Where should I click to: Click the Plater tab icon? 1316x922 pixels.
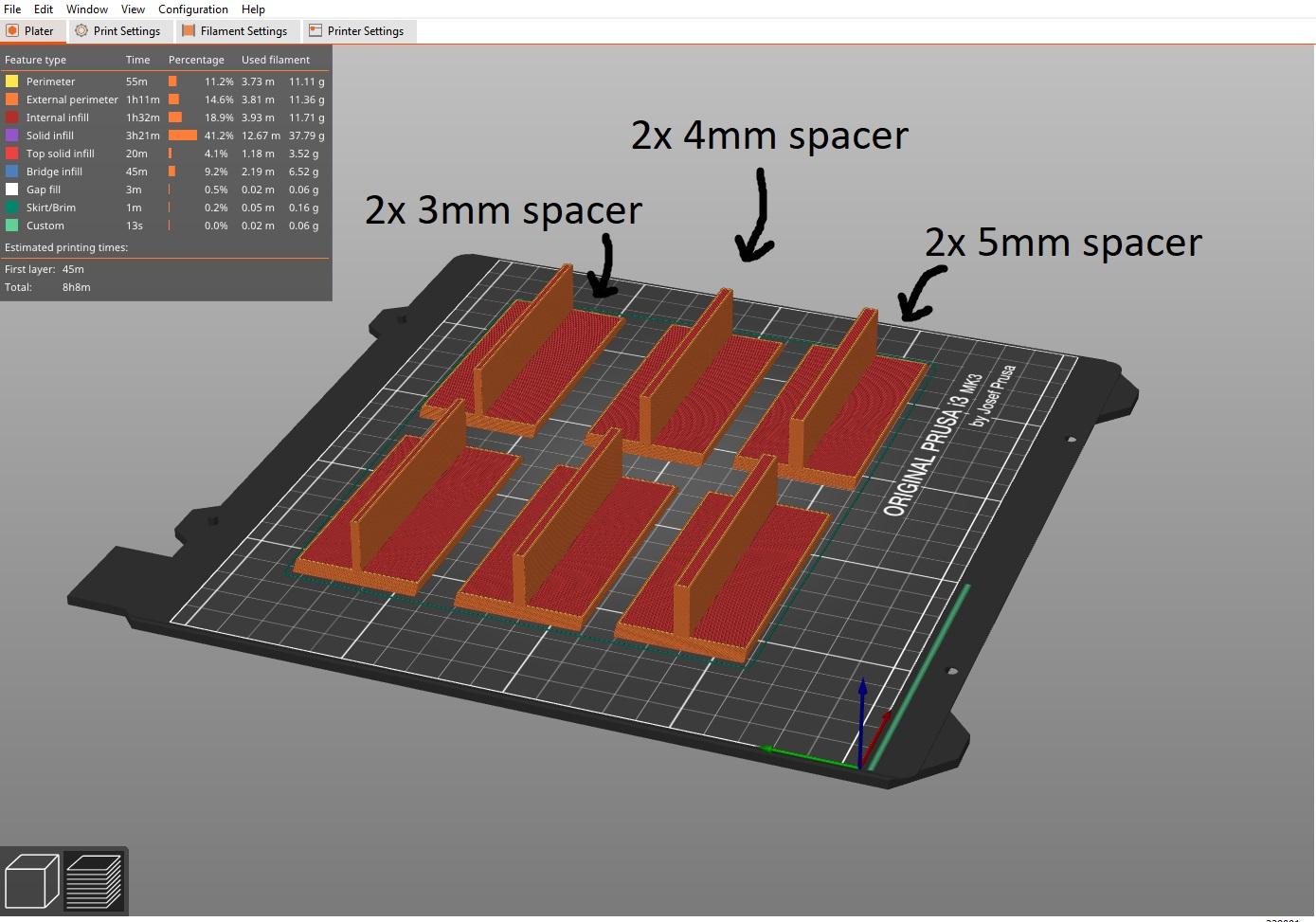tap(12, 30)
